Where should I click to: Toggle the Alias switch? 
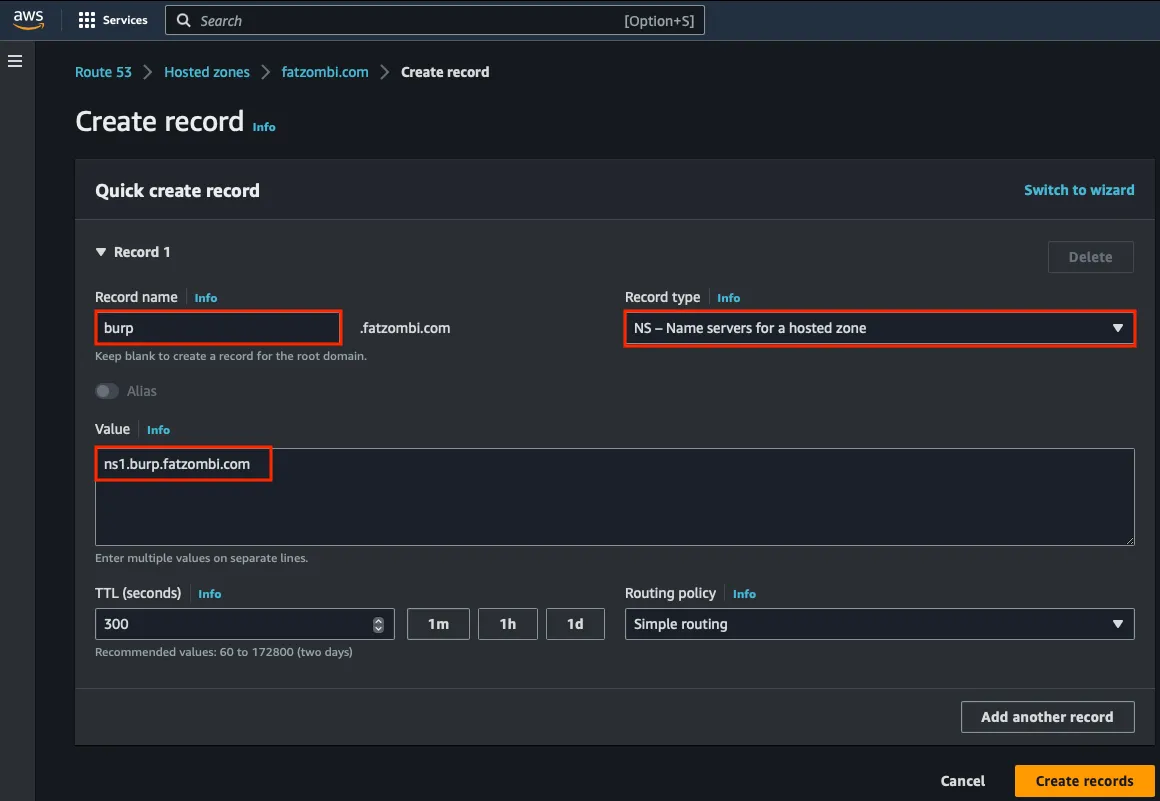[107, 391]
